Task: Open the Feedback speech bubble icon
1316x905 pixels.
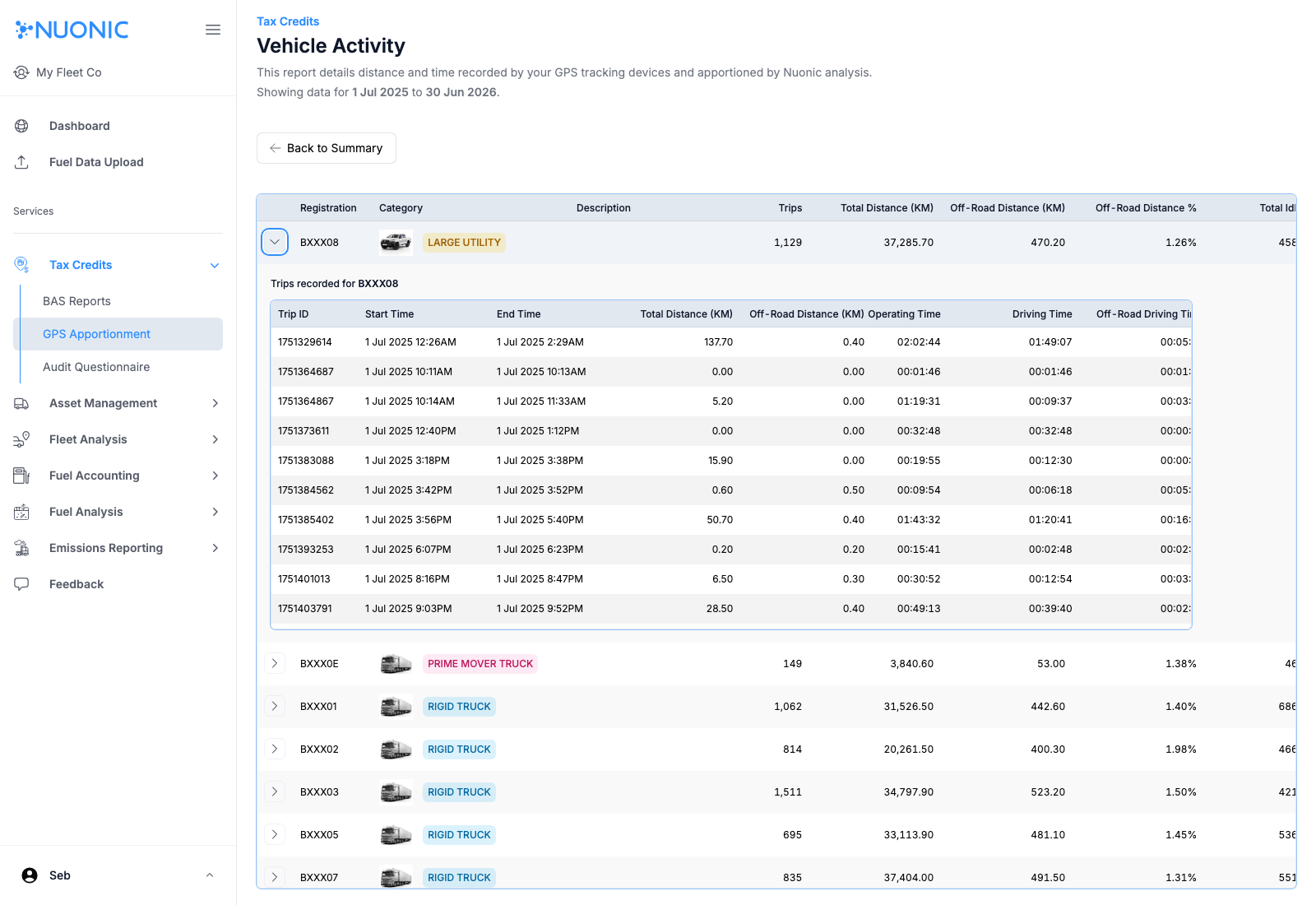Action: pyautogui.click(x=21, y=584)
